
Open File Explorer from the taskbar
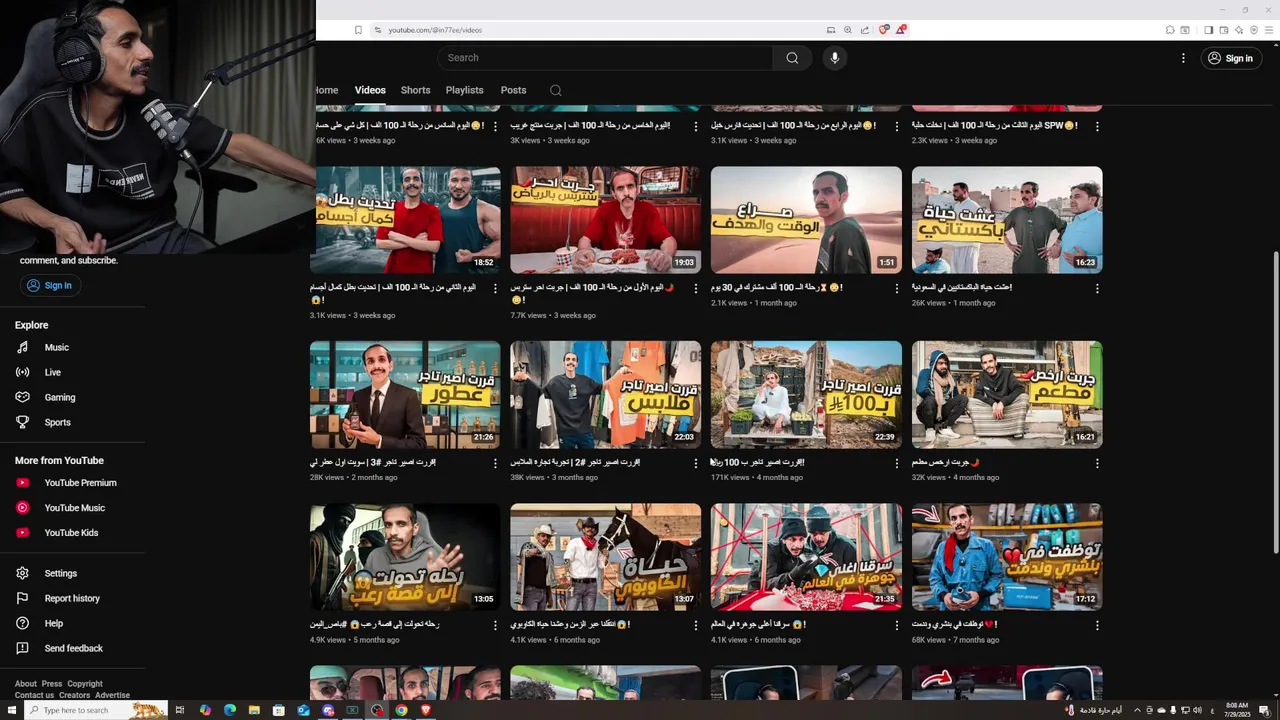pyautogui.click(x=254, y=710)
